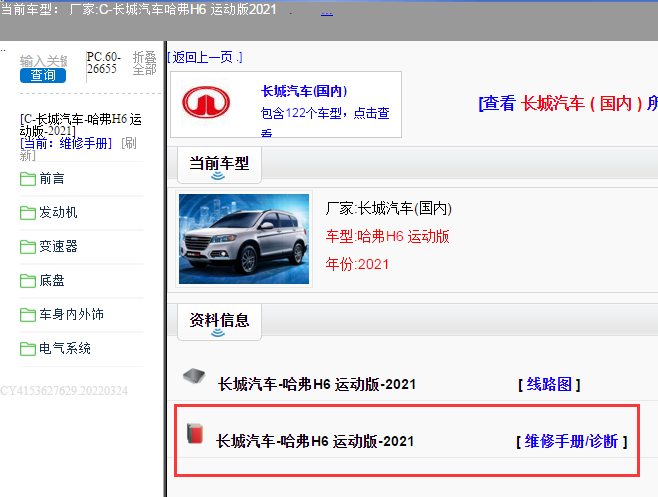658x497 pixels.
Task: Click sidebar title [C-长城汽车-哈弗H6 运动版-2021]
Action: [x=81, y=125]
